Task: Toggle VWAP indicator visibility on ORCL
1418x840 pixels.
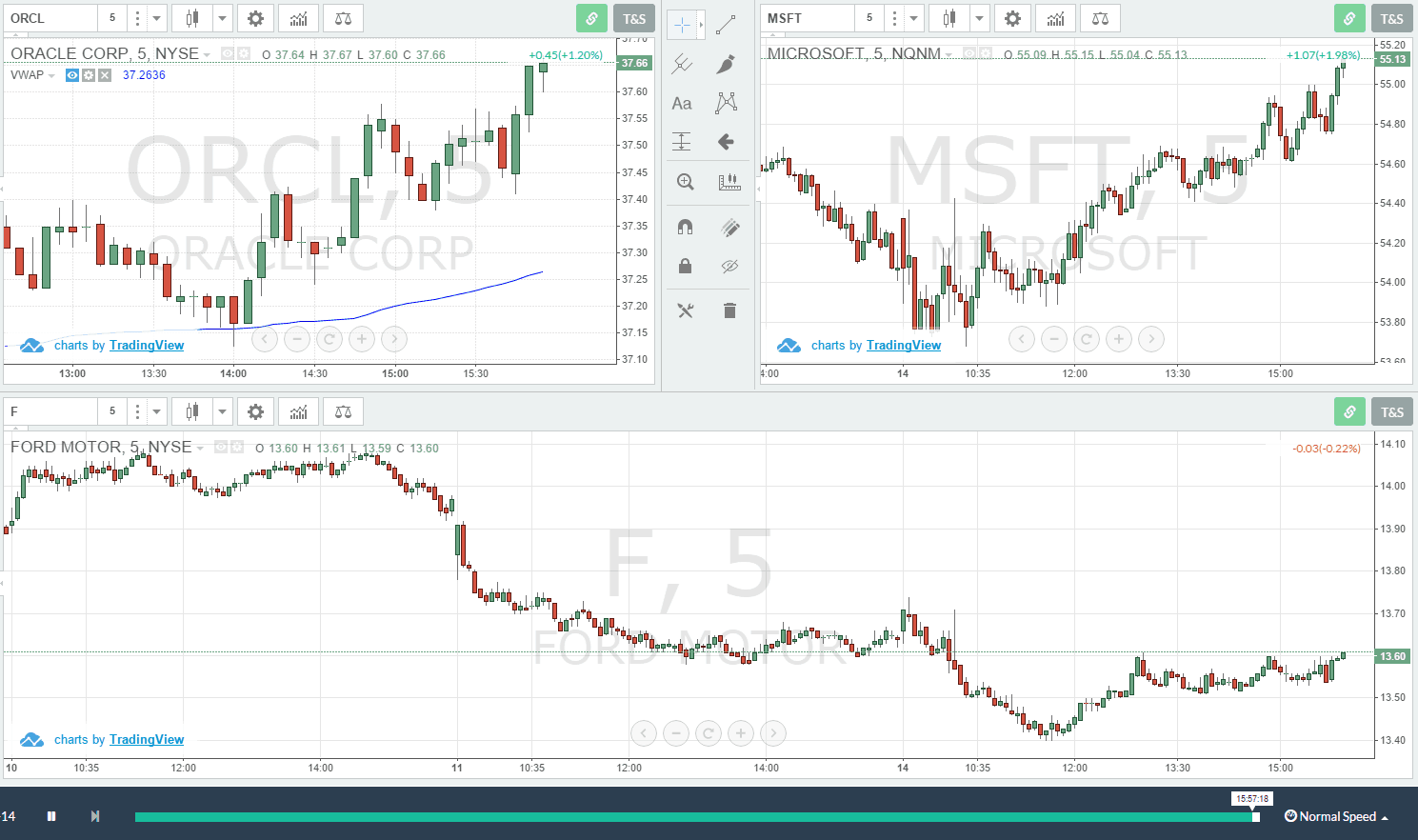Action: point(71,74)
